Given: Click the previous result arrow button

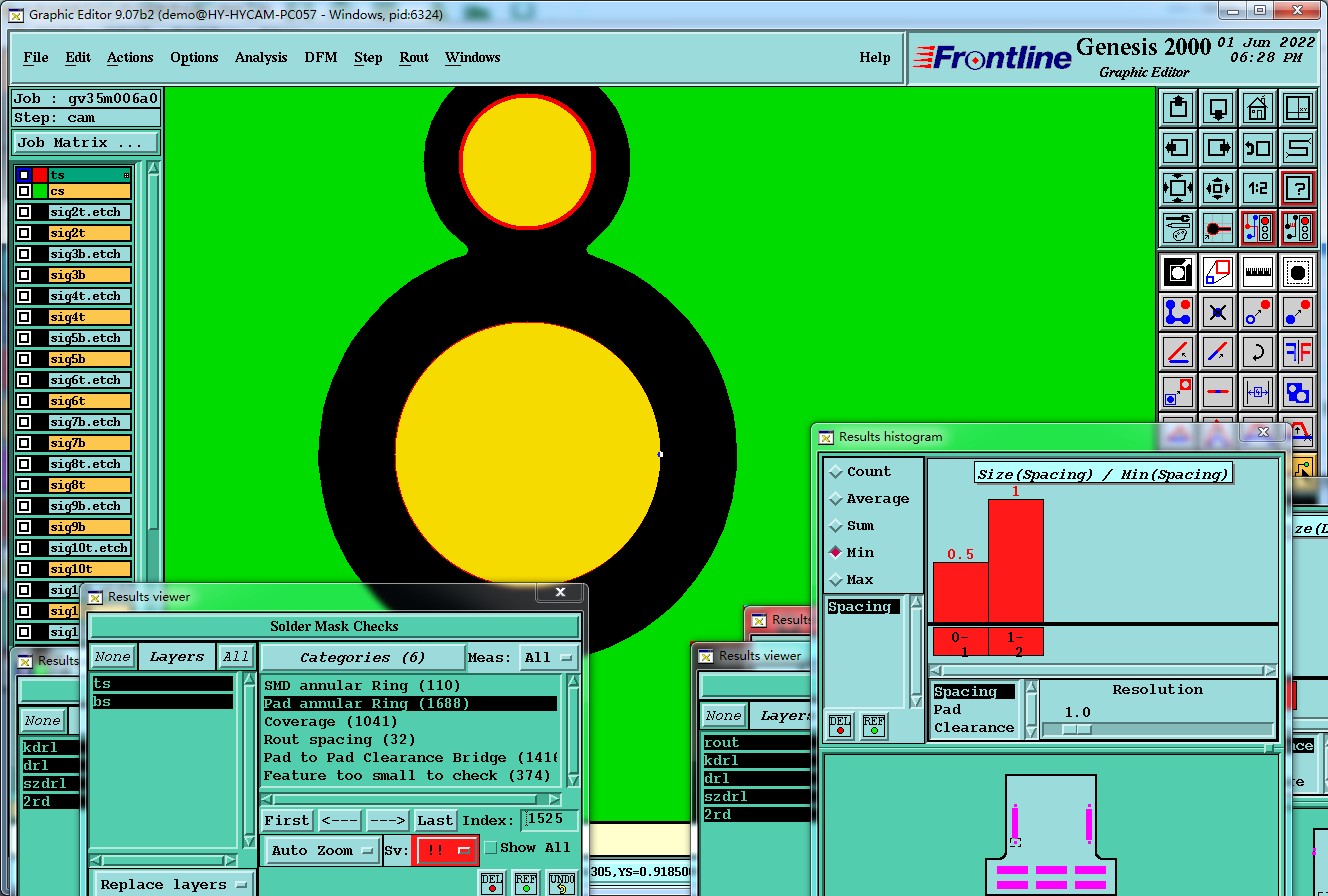Looking at the screenshot, I should pos(340,820).
